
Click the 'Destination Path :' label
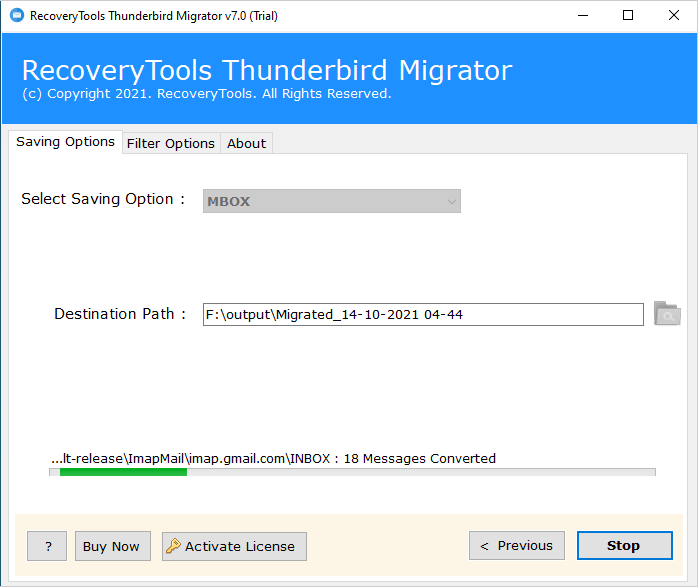120,314
